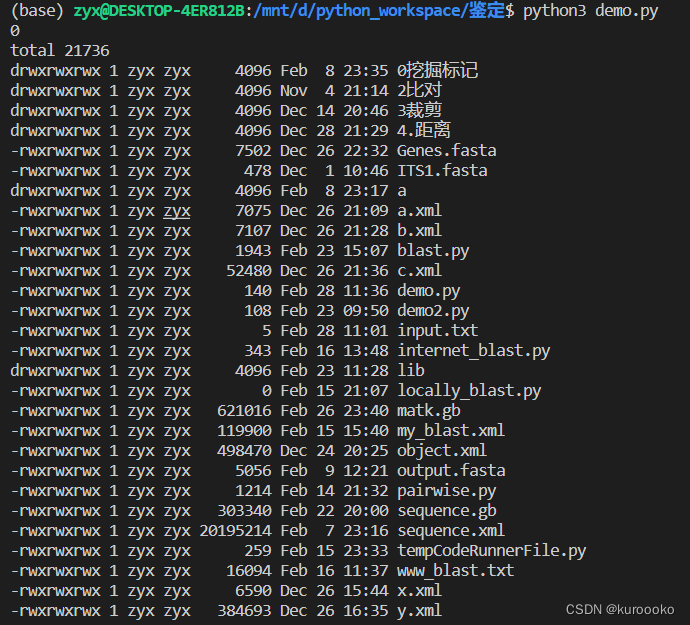Image resolution: width=690 pixels, height=625 pixels.
Task: Click the file name pairwise.py
Action: (447, 491)
